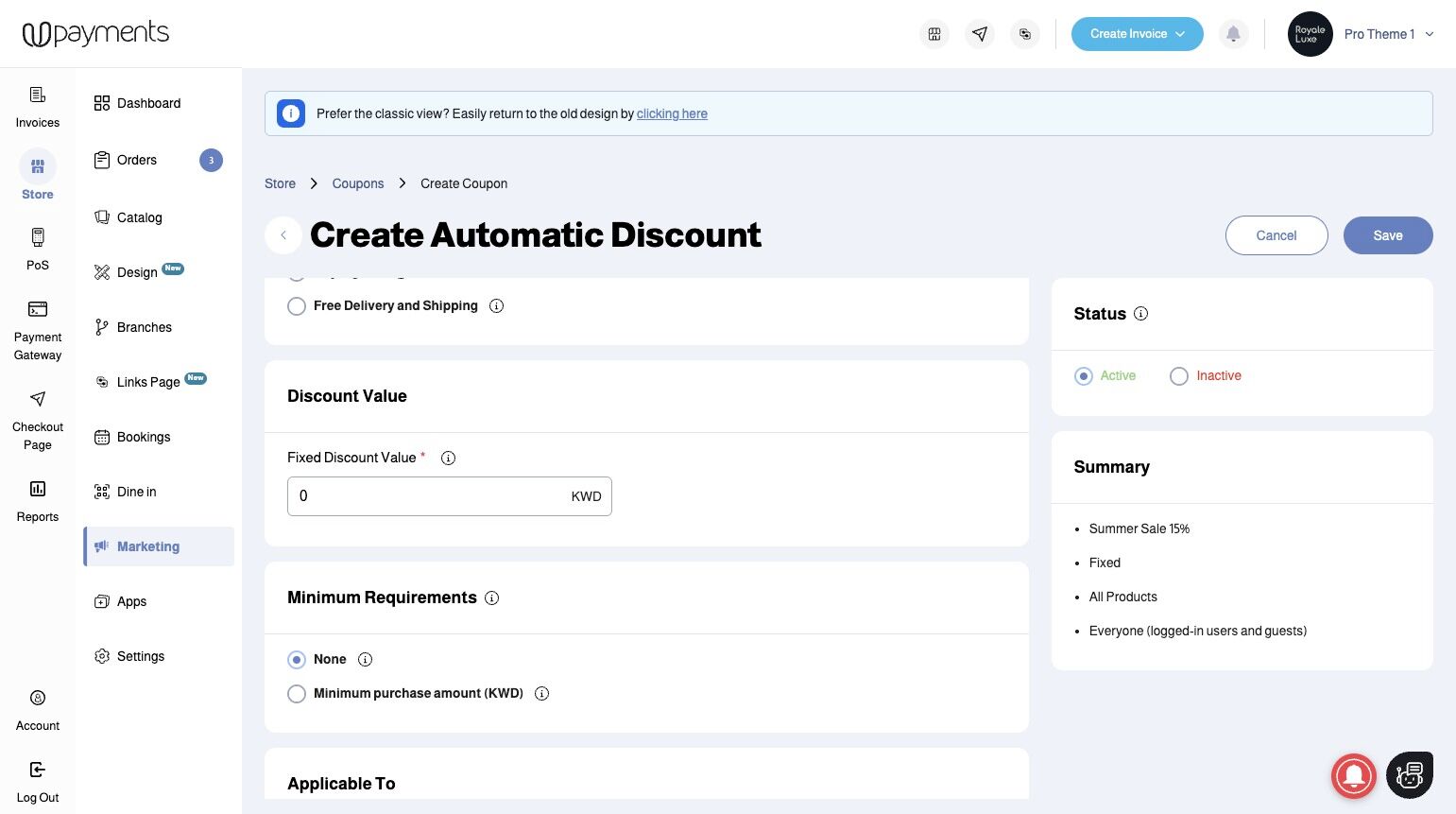
Task: Click the paper plane icon in top bar
Action: [x=980, y=34]
